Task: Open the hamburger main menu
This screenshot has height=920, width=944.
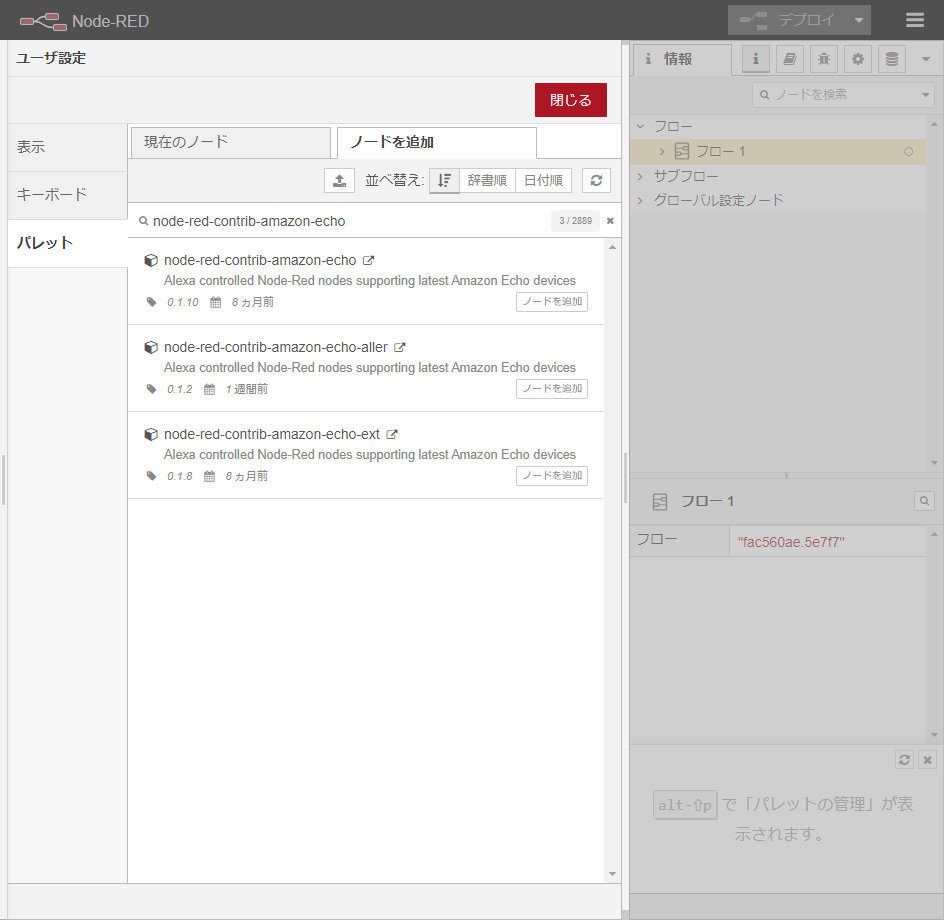Action: (914, 20)
